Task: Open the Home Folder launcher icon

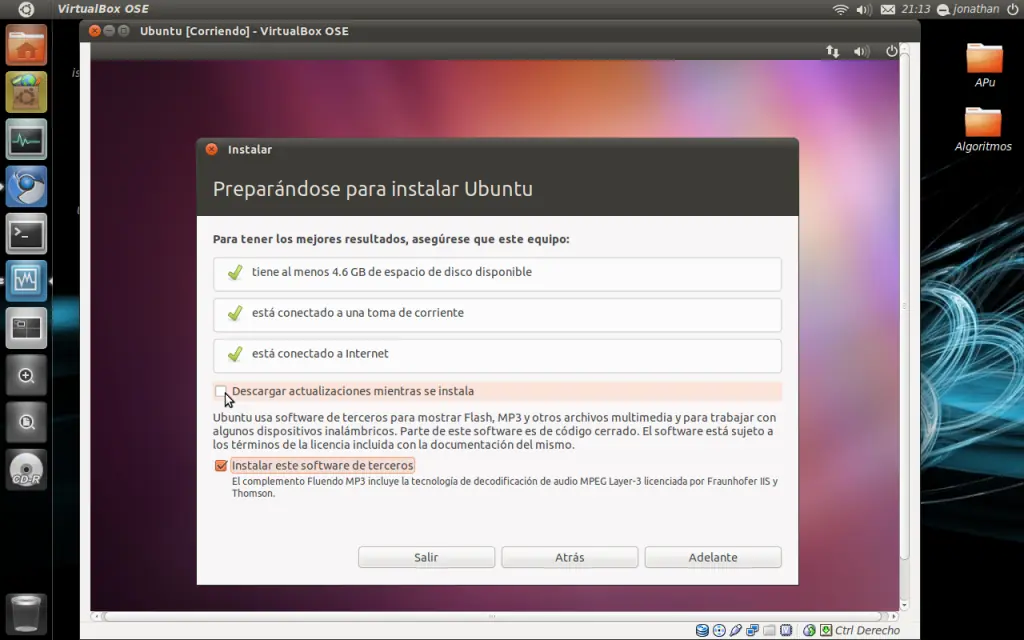Action: pos(26,45)
